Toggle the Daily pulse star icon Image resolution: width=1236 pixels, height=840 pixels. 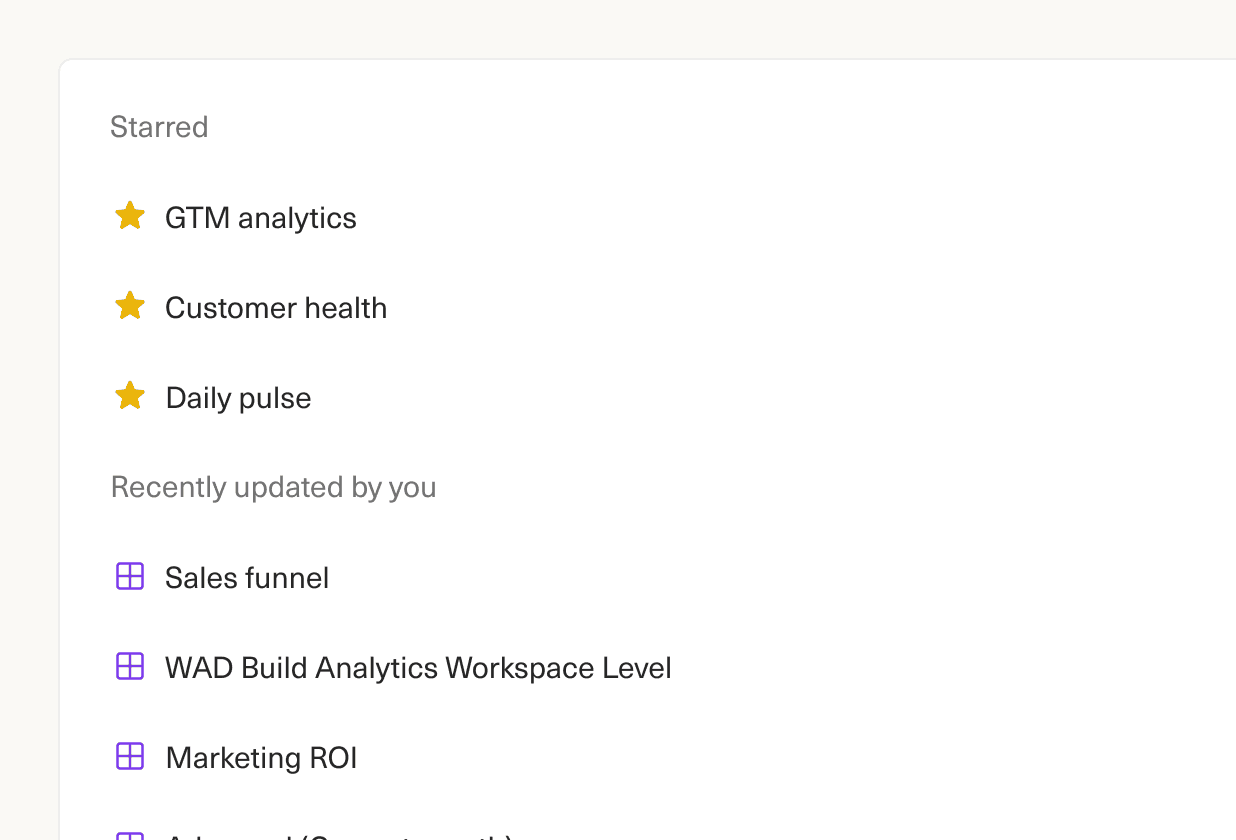[130, 396]
